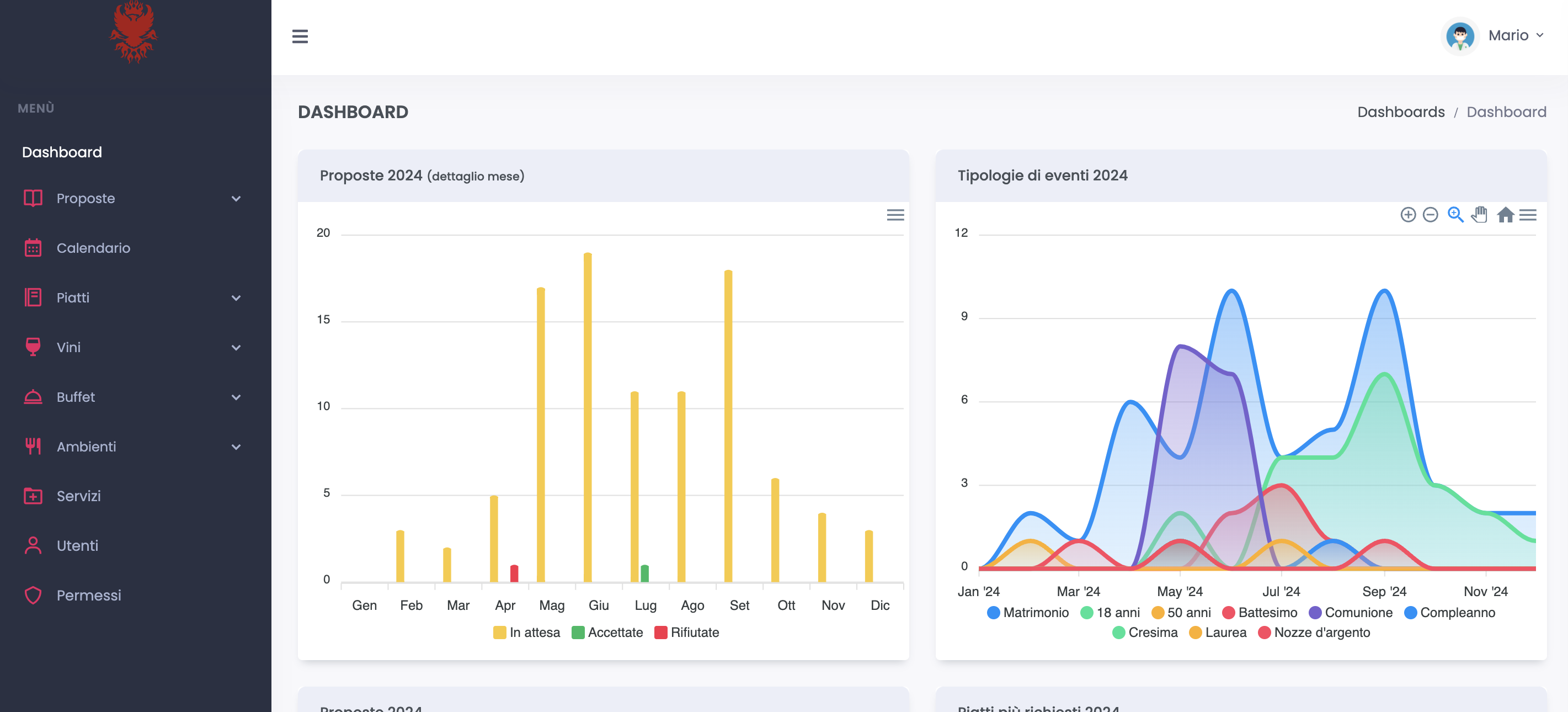Screen dimensions: 1568x712
Task: Click the red eagle logo in sidebar
Action: (134, 31)
